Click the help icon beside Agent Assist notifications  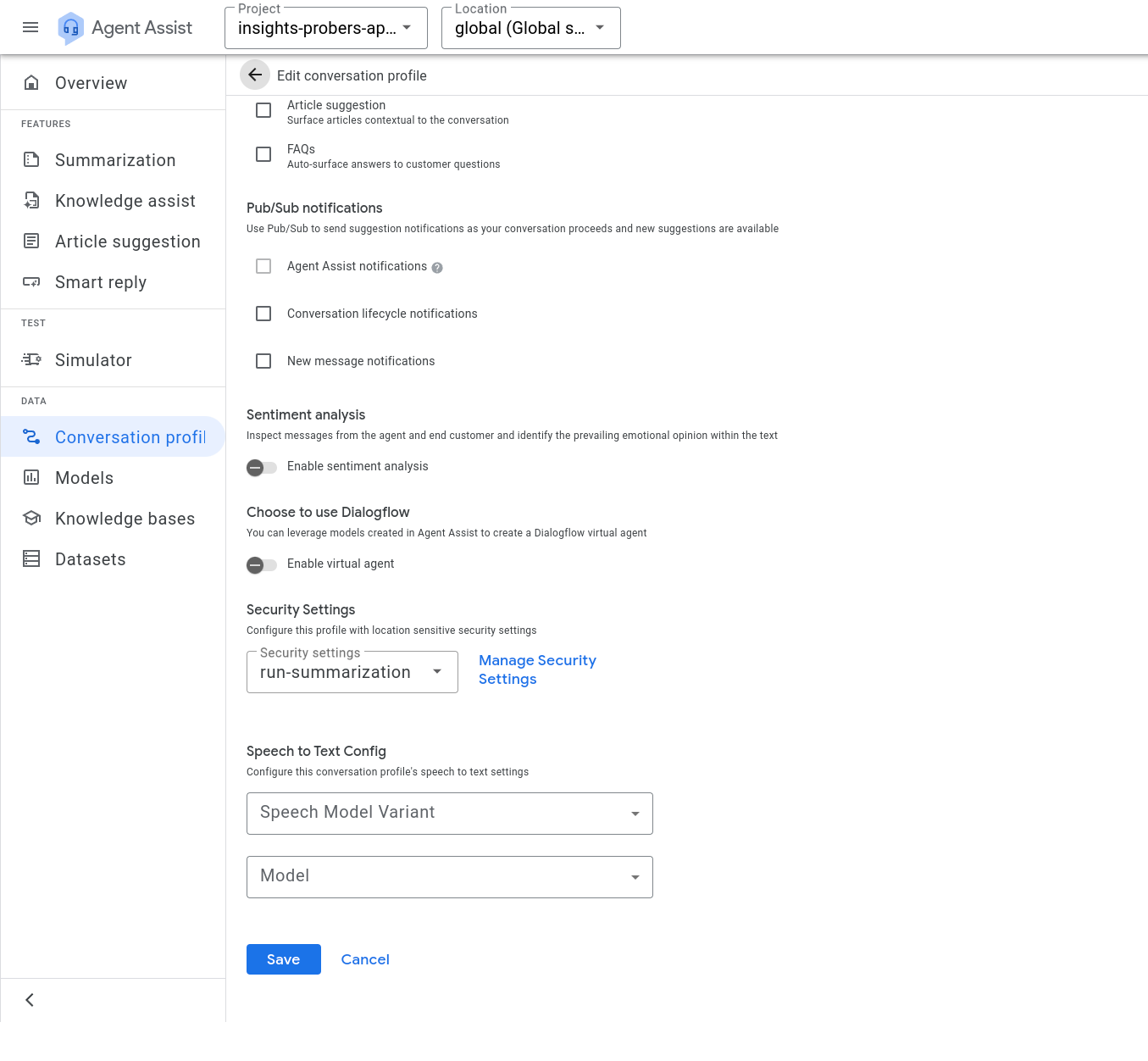[x=437, y=268]
